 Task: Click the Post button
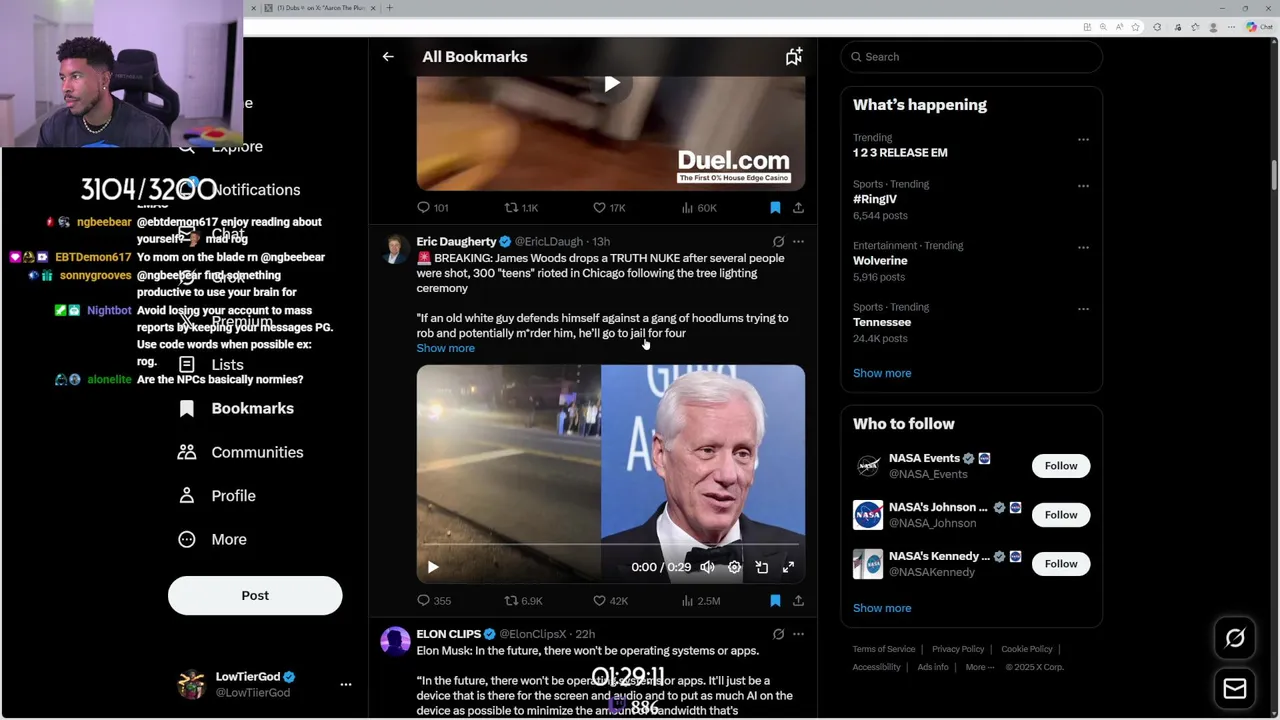pyautogui.click(x=255, y=596)
